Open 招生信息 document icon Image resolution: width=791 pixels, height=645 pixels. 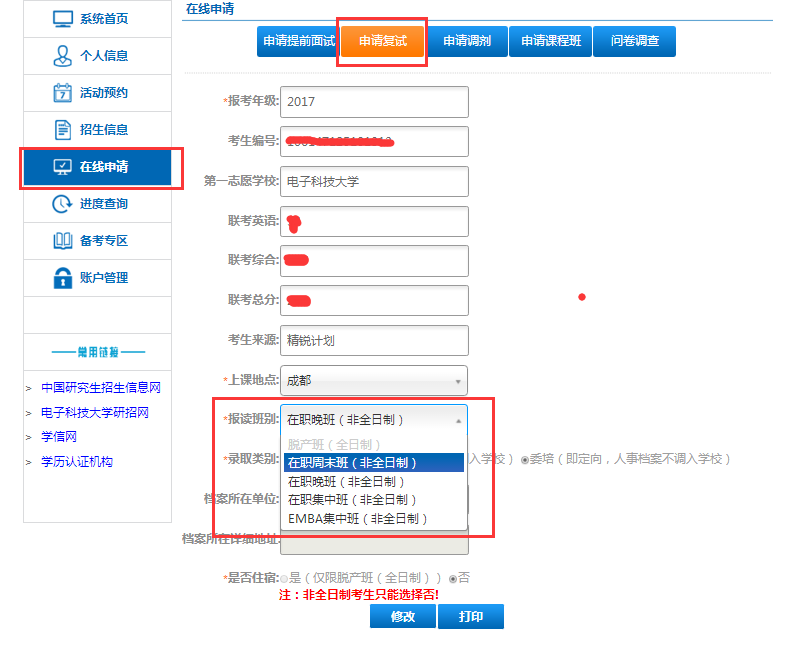pyautogui.click(x=63, y=130)
